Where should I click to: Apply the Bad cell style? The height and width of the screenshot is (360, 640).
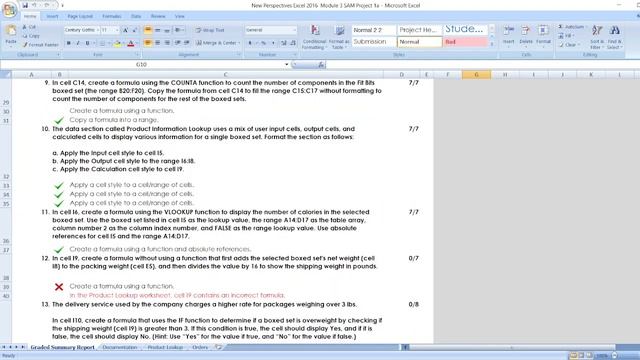pos(465,42)
